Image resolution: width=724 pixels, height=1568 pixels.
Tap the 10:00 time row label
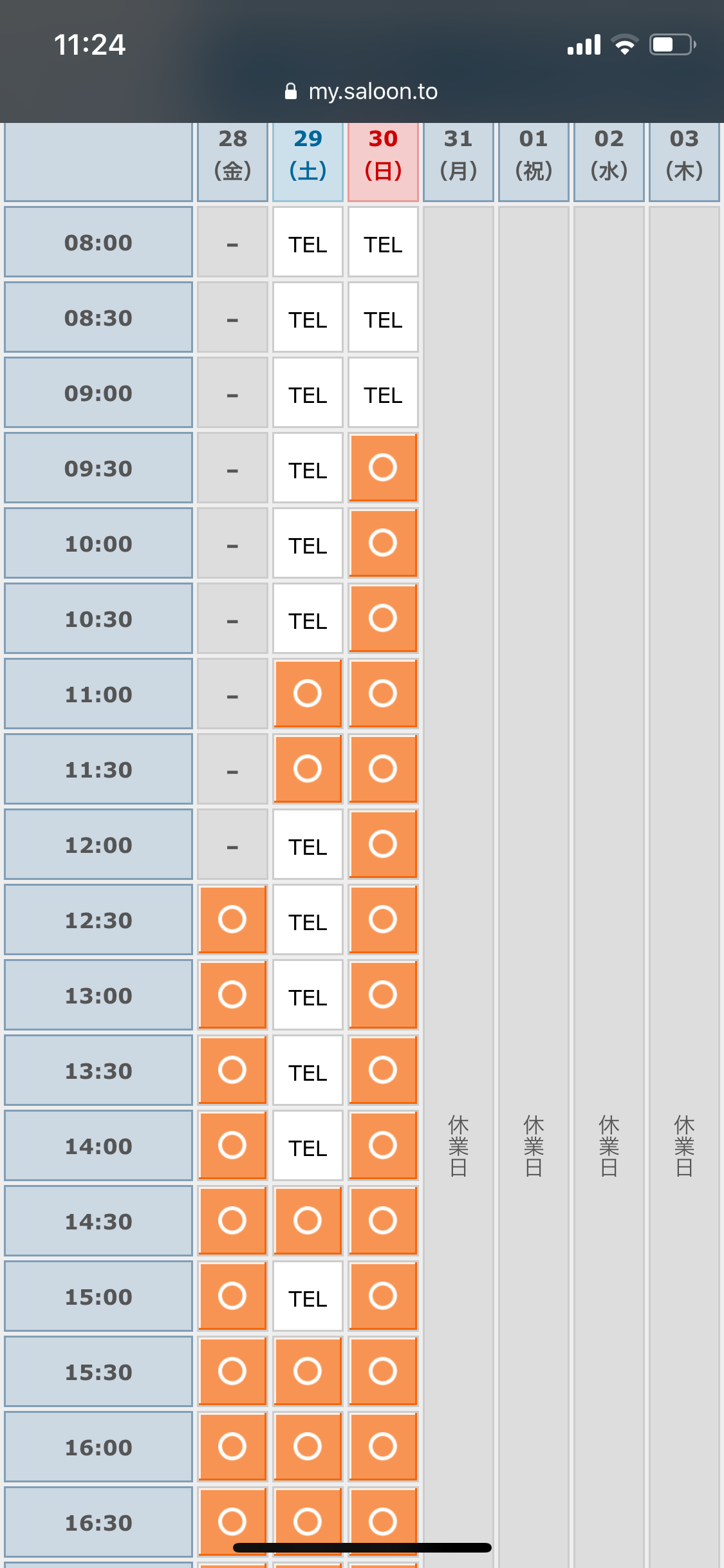click(x=98, y=543)
